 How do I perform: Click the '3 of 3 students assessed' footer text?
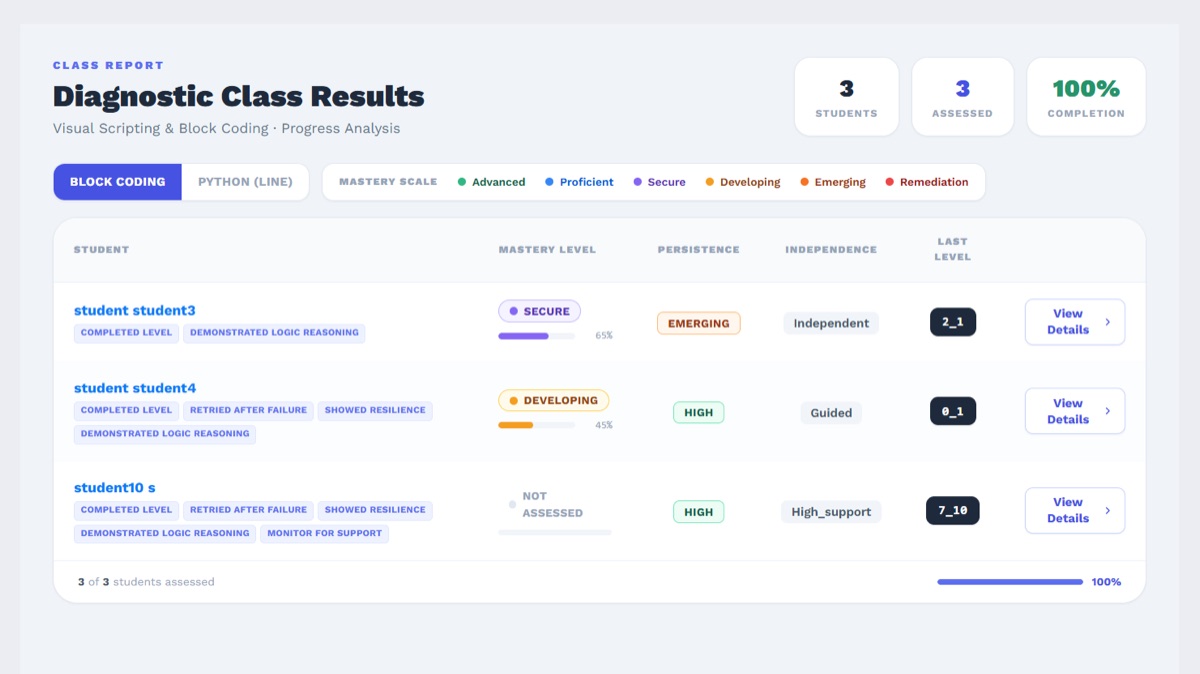(x=146, y=582)
